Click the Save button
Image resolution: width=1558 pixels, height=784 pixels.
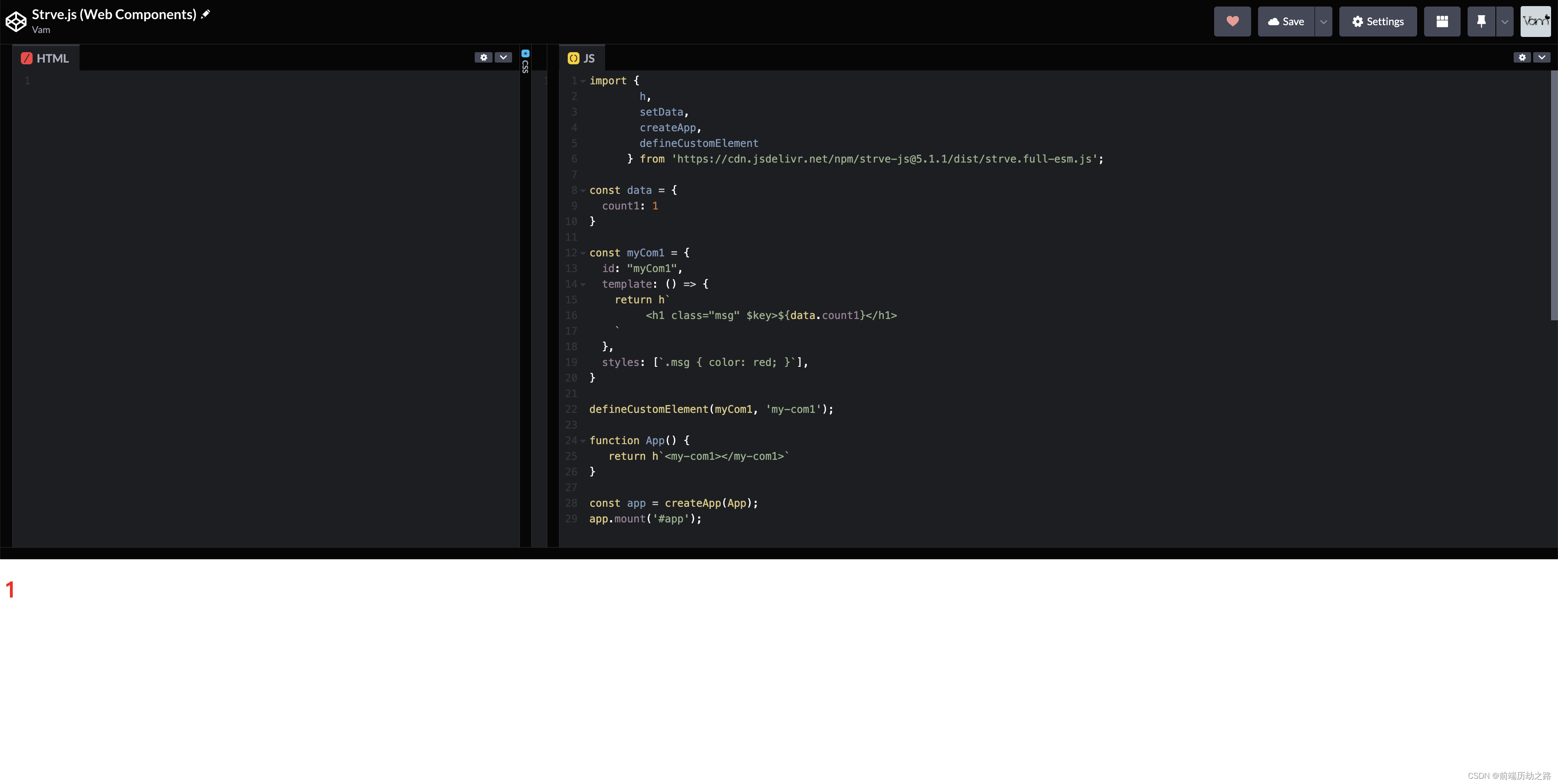point(1286,22)
